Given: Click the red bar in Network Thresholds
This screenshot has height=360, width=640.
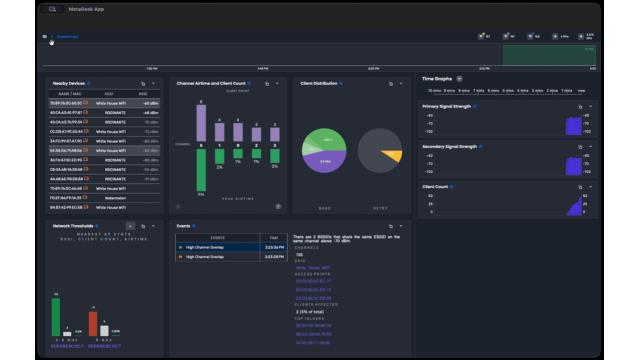Looking at the screenshot, I should [93, 324].
